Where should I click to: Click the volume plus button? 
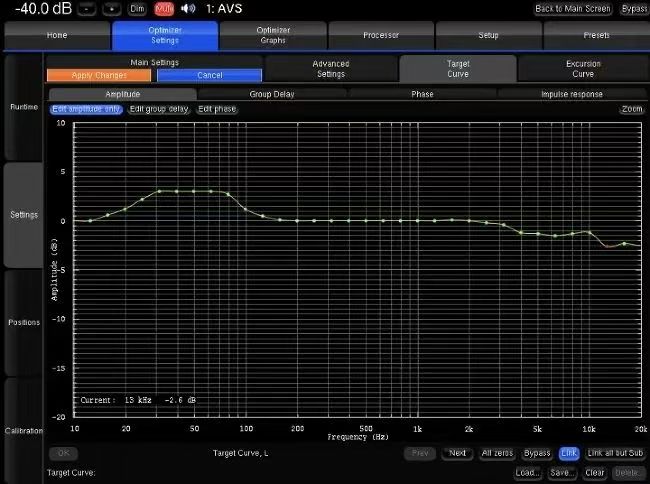pos(110,9)
